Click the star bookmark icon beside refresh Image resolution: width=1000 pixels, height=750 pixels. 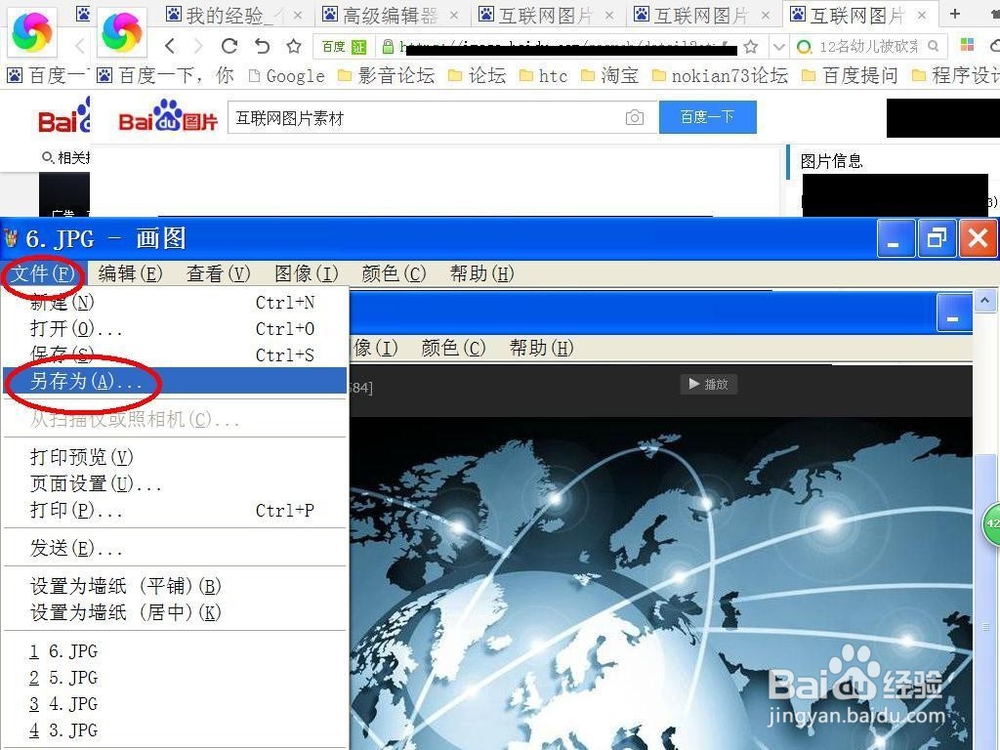293,46
